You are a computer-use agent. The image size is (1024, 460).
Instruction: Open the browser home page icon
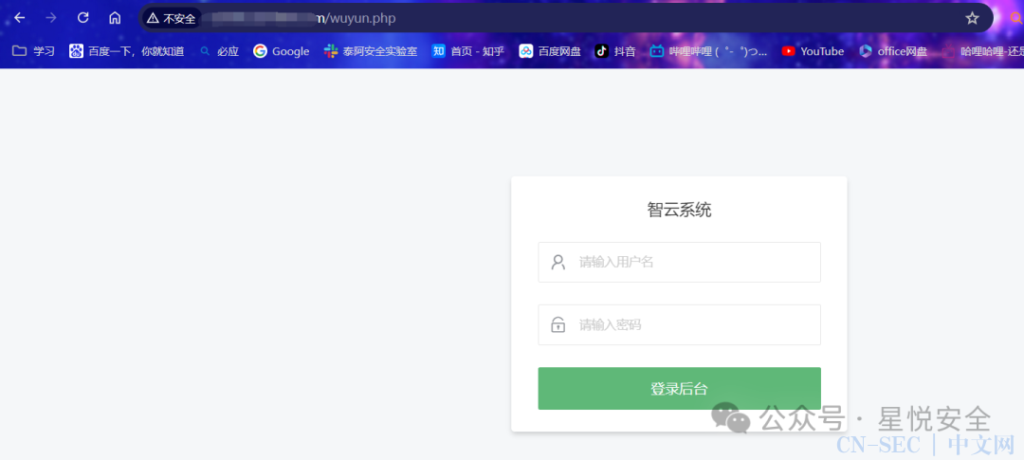[x=115, y=18]
